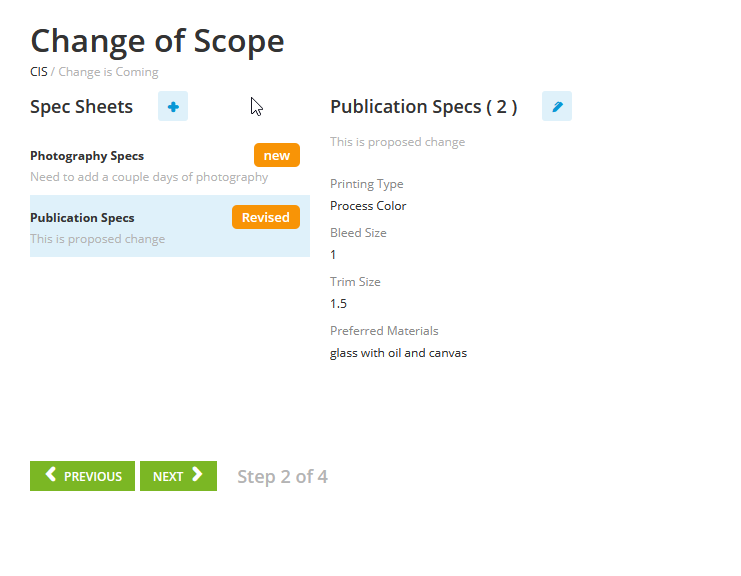Click the 'Spec Sheets' heading

81,107
